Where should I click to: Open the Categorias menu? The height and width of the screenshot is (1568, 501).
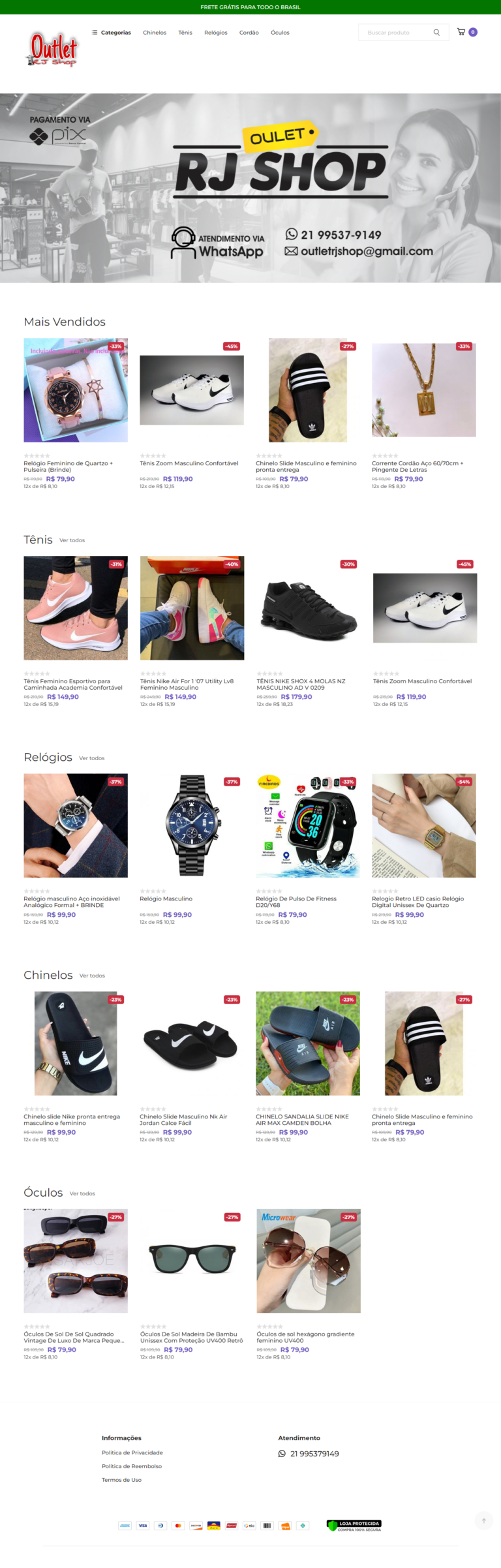[x=112, y=33]
